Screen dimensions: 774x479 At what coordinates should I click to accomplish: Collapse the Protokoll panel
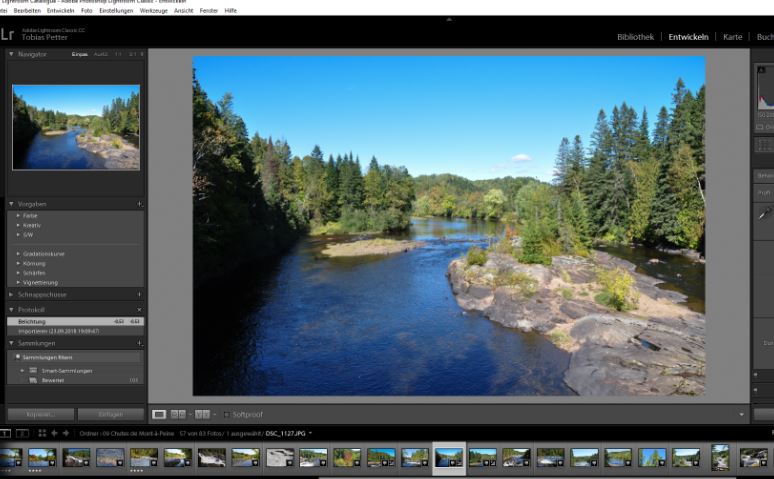(11, 310)
